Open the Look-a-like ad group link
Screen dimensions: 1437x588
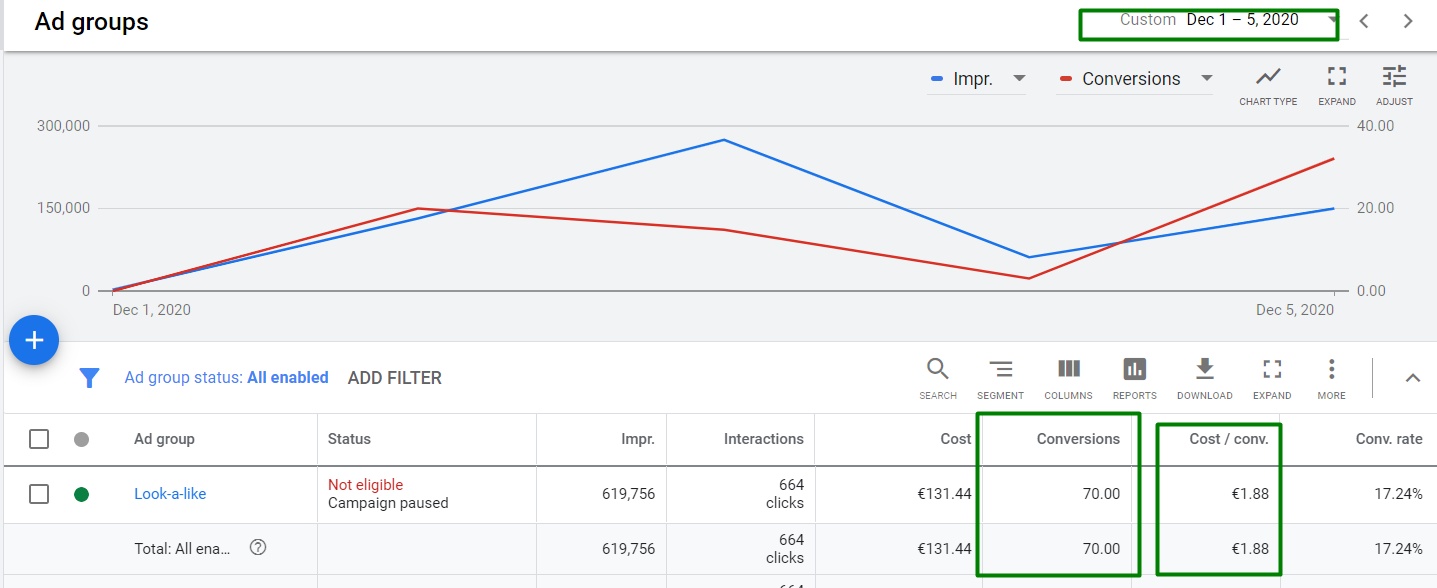pos(170,494)
